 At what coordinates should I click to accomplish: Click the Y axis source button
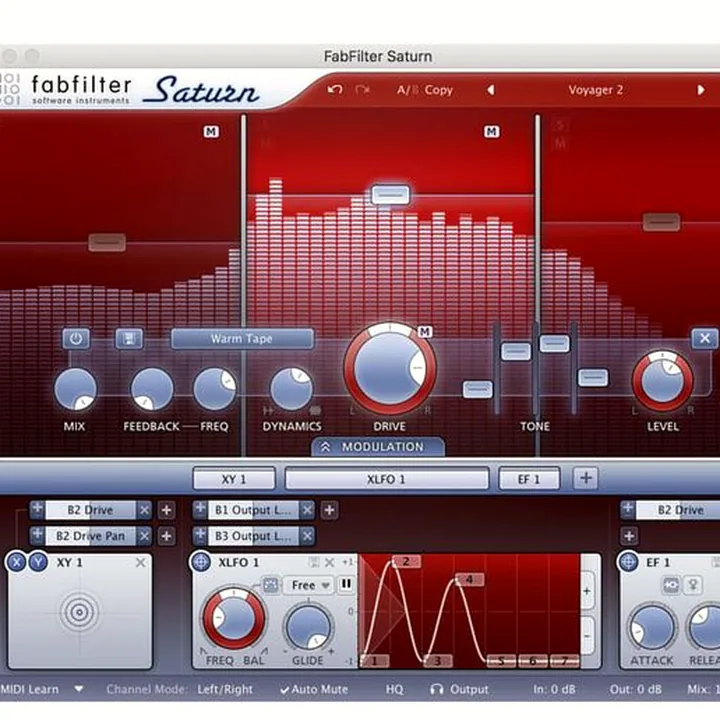click(39, 562)
